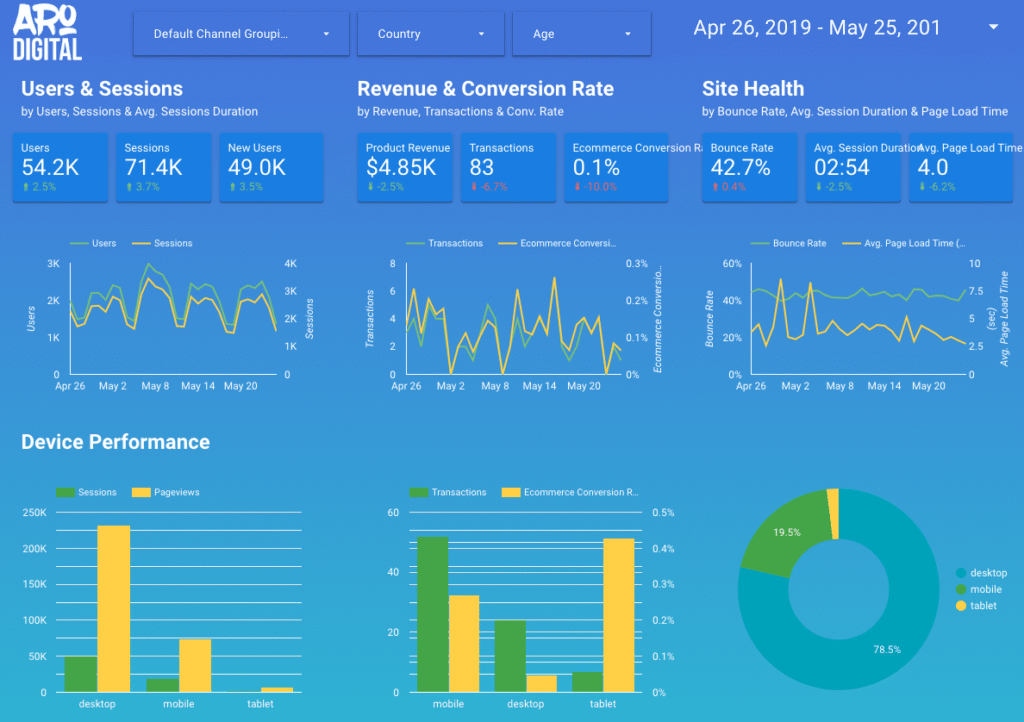The height and width of the screenshot is (722, 1024).
Task: Click the Transactions 83 scorecard
Action: tap(508, 168)
